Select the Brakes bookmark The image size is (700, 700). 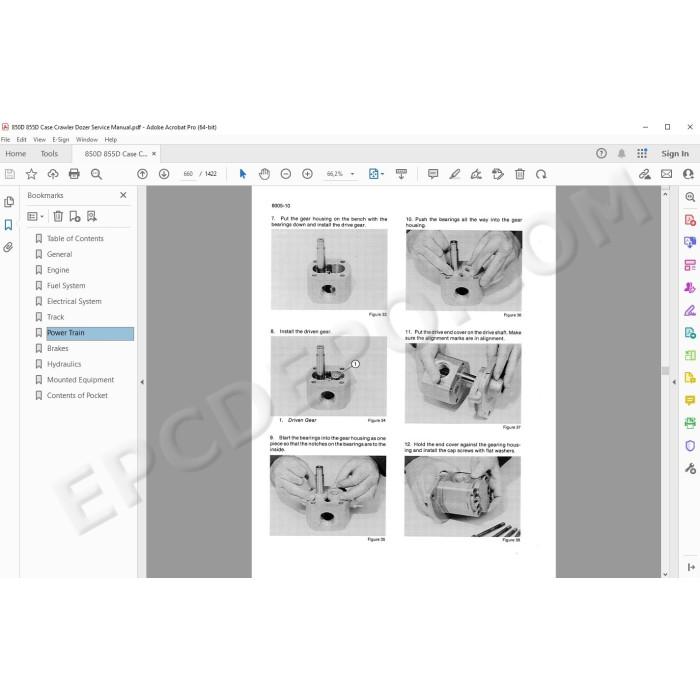click(x=58, y=348)
